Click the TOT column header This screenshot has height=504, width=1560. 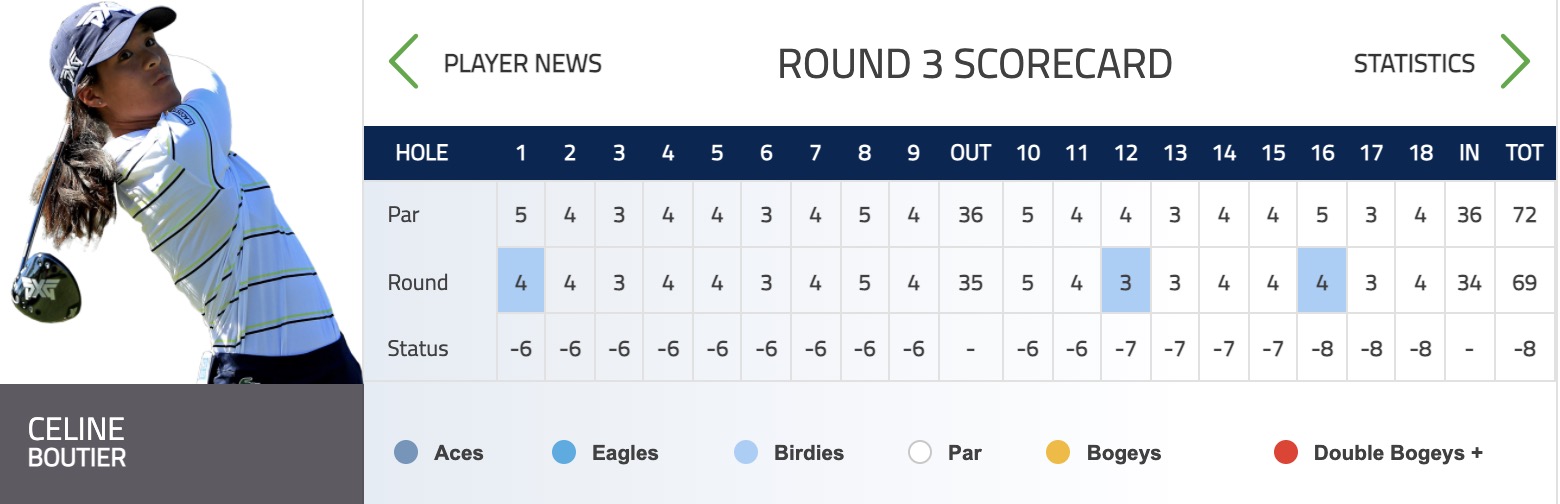pos(1525,153)
